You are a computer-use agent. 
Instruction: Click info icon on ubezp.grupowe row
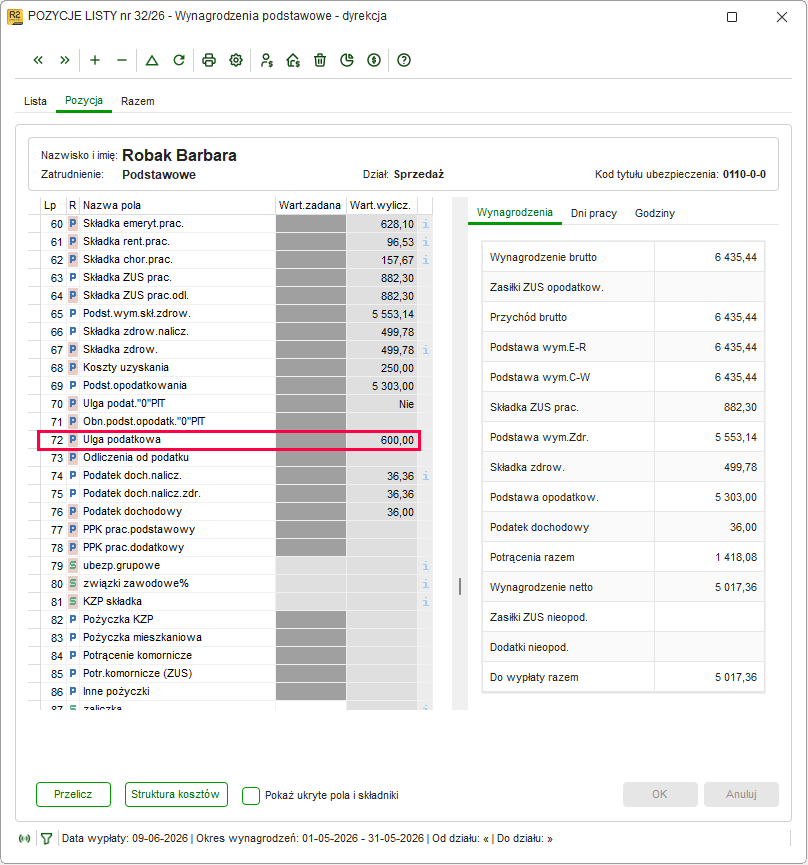pos(425,565)
